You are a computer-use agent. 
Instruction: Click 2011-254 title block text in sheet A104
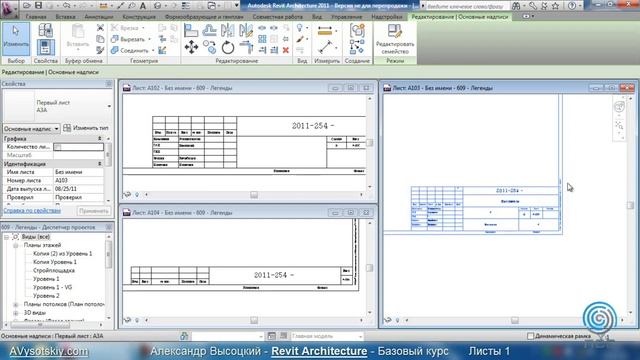click(274, 275)
